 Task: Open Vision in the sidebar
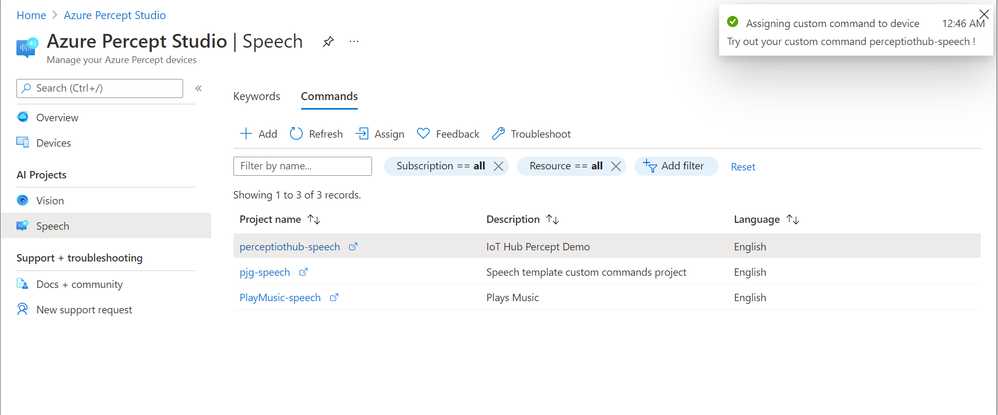50,201
